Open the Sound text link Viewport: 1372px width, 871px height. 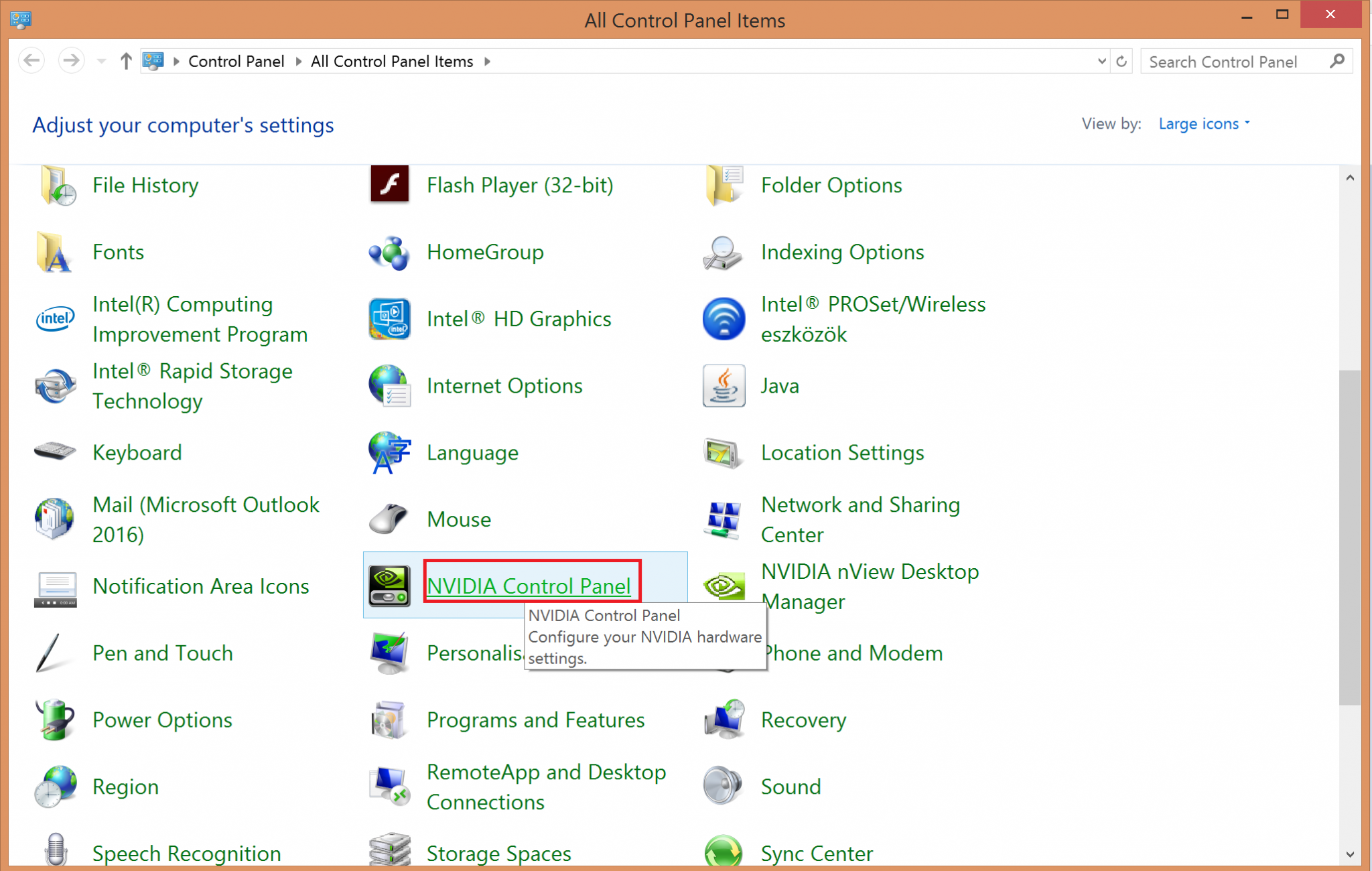(791, 787)
